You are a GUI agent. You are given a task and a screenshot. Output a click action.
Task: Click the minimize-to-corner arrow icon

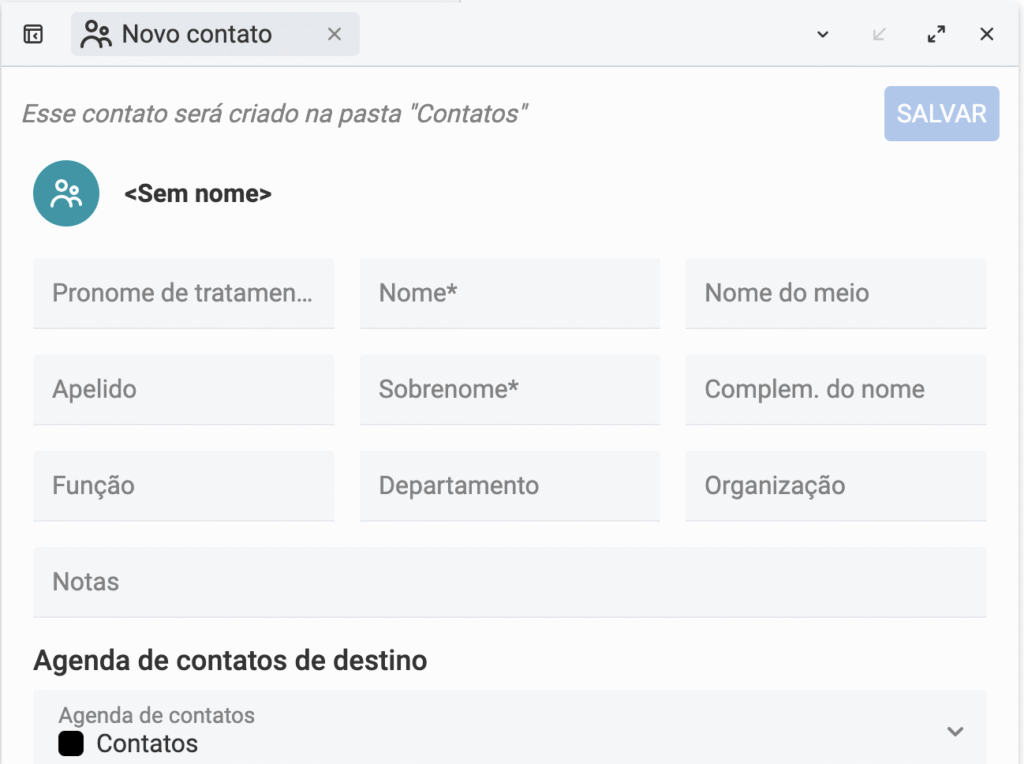click(x=879, y=34)
